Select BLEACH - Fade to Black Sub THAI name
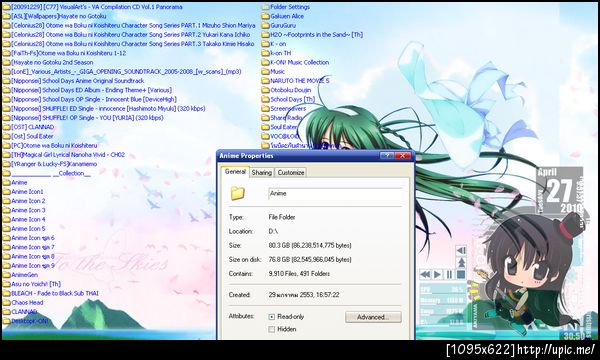This screenshot has height=360, width=600. pyautogui.click(x=55, y=293)
